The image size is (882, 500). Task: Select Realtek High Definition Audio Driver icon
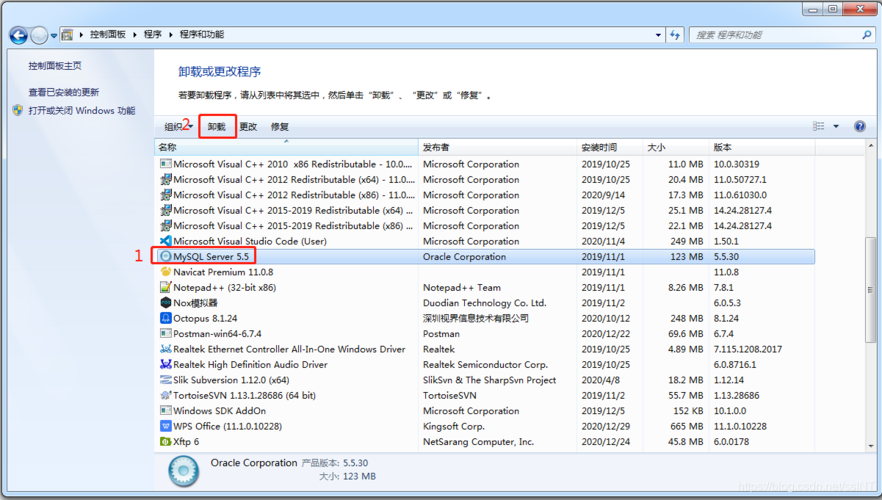pos(165,364)
